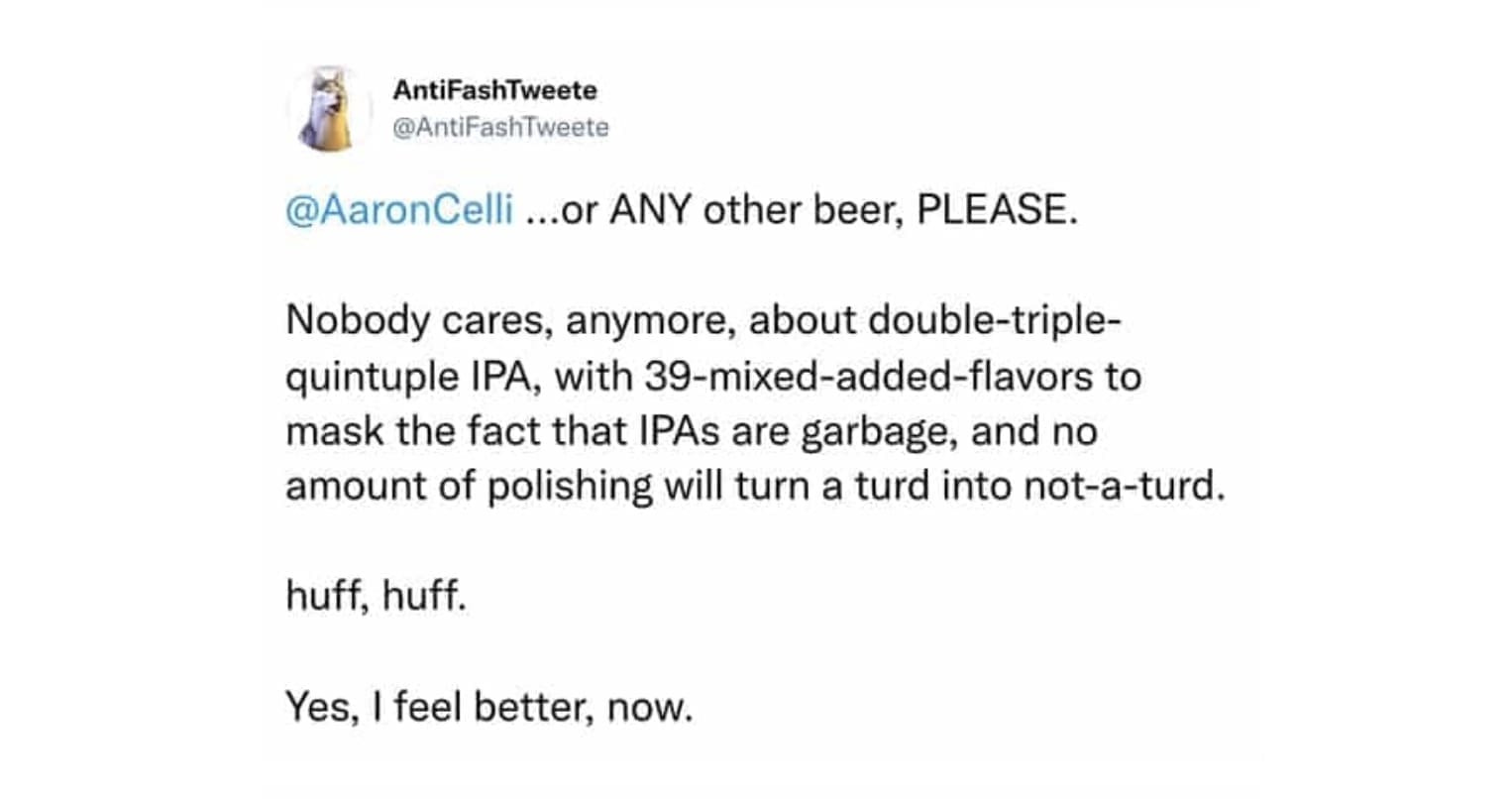Click the AntiFashTweete llama profile avatar
The width and height of the screenshot is (1512, 799).
click(x=330, y=109)
